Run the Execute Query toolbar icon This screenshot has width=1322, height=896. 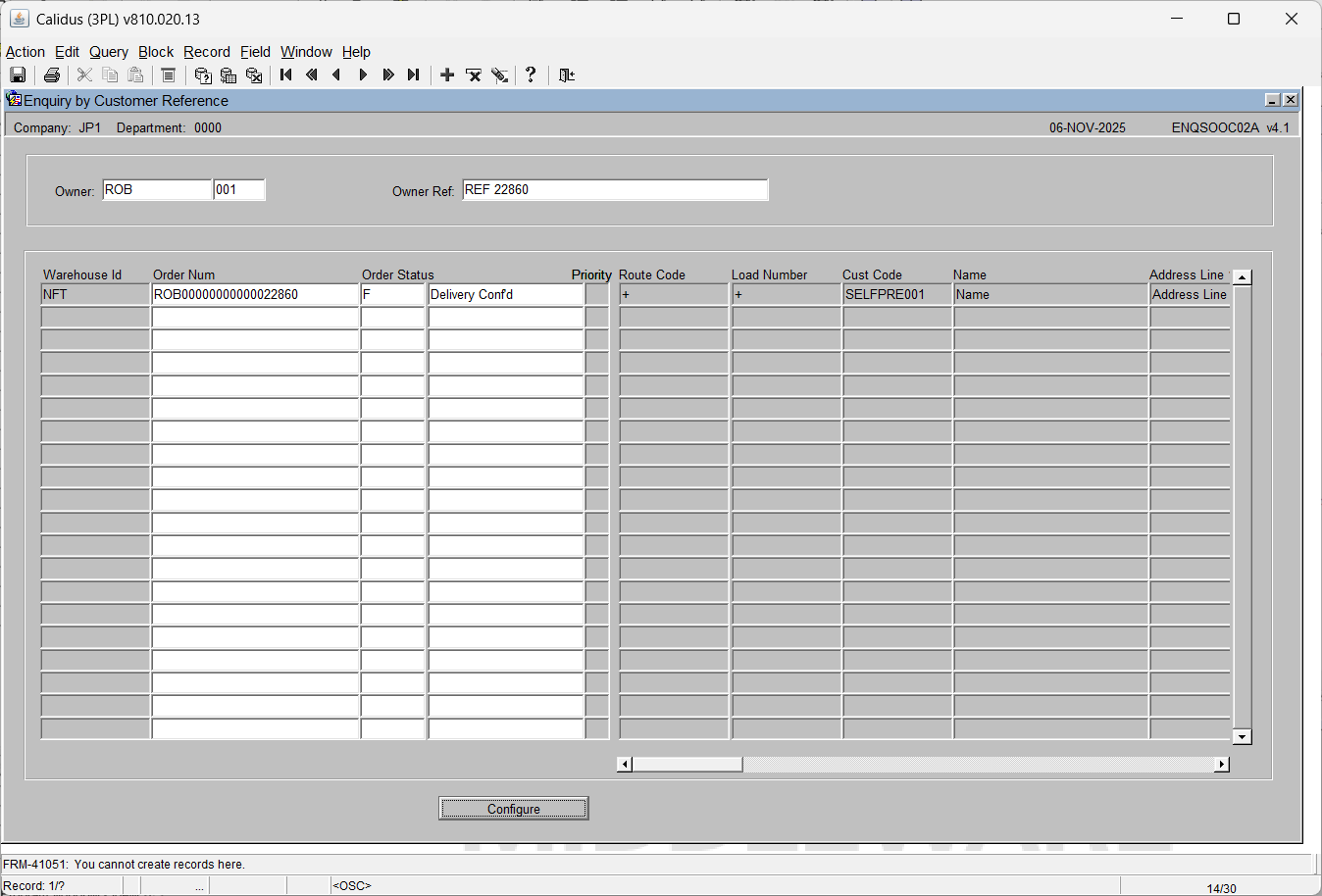(229, 75)
